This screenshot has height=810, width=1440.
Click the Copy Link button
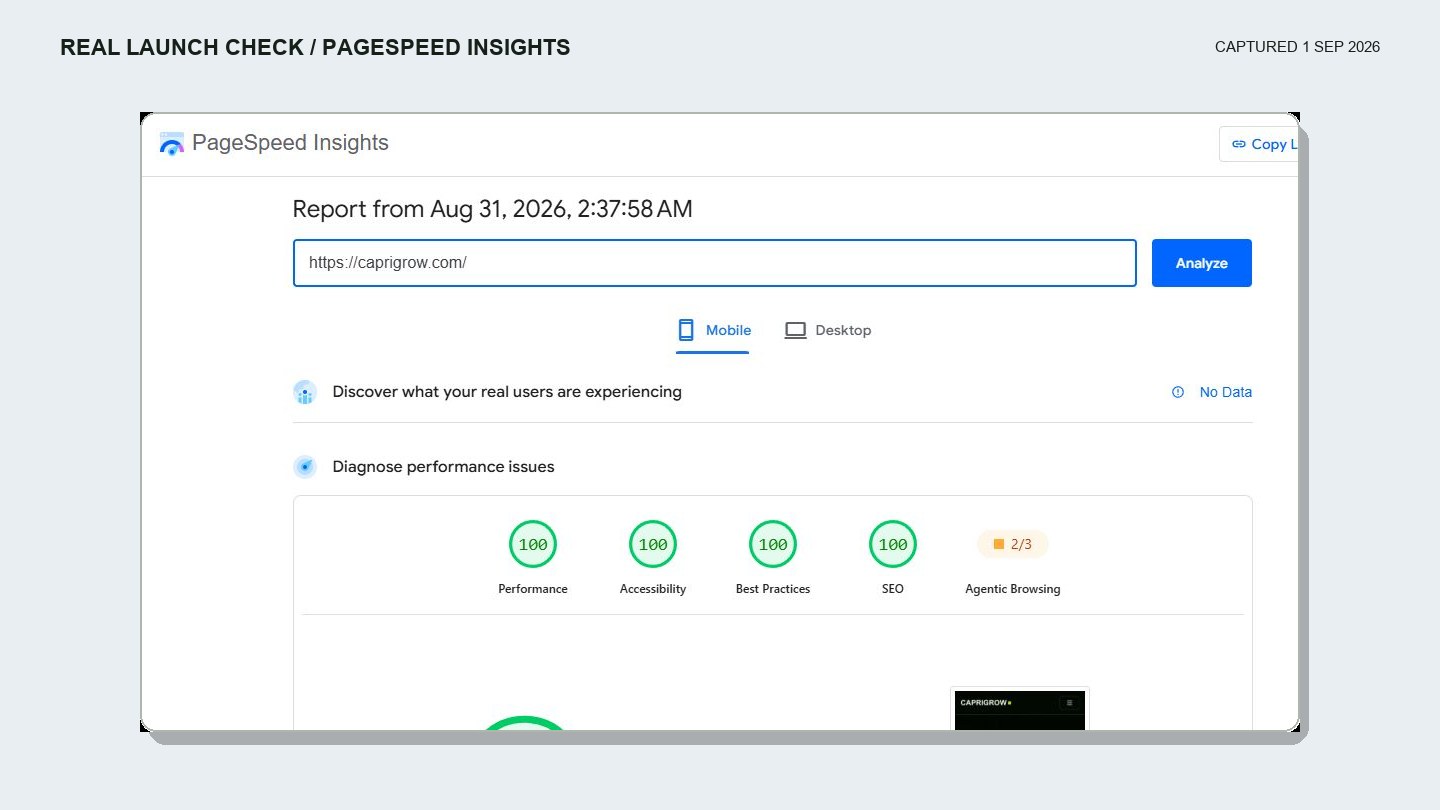point(1260,144)
